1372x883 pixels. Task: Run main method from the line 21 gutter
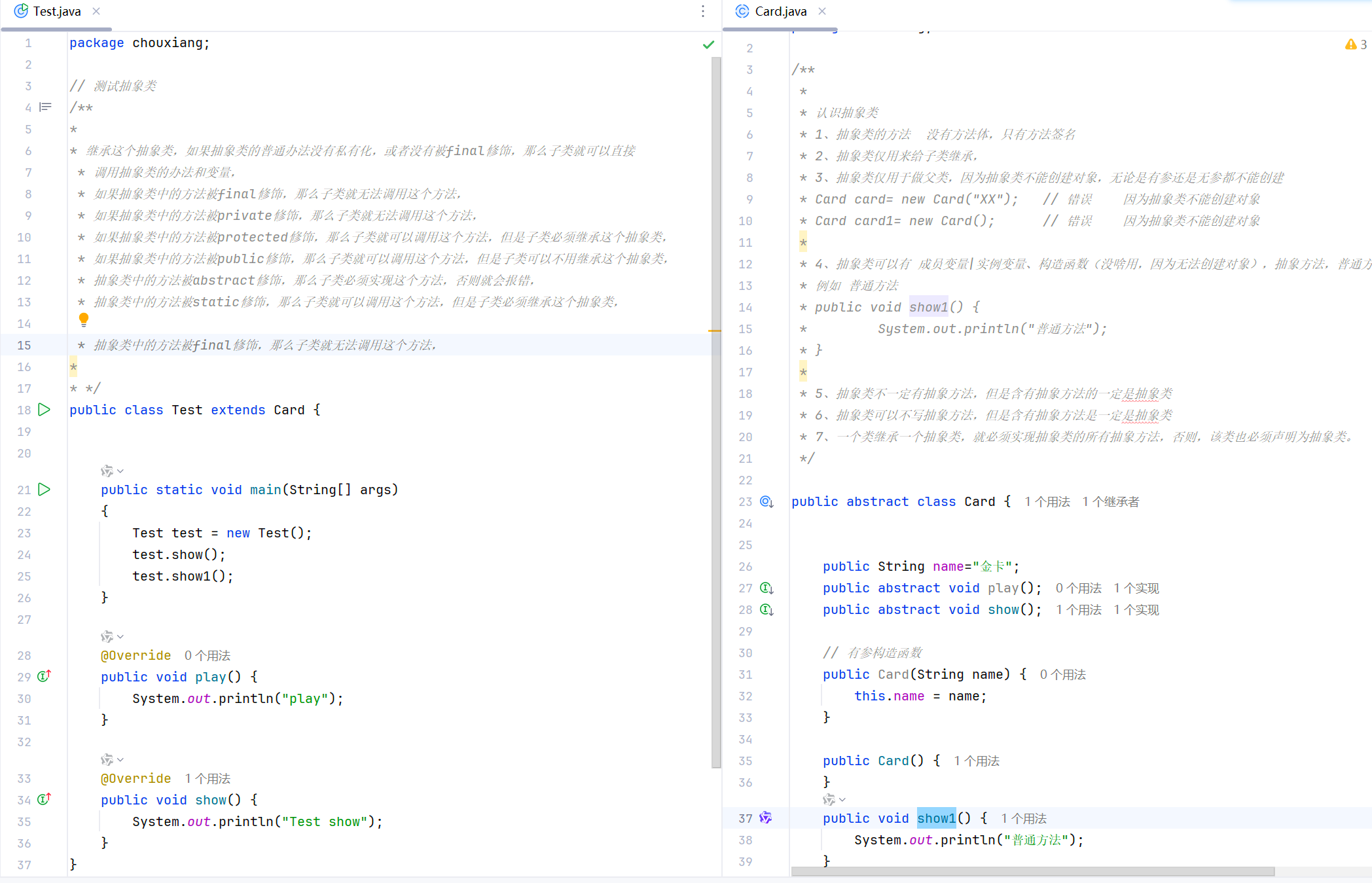tap(44, 490)
